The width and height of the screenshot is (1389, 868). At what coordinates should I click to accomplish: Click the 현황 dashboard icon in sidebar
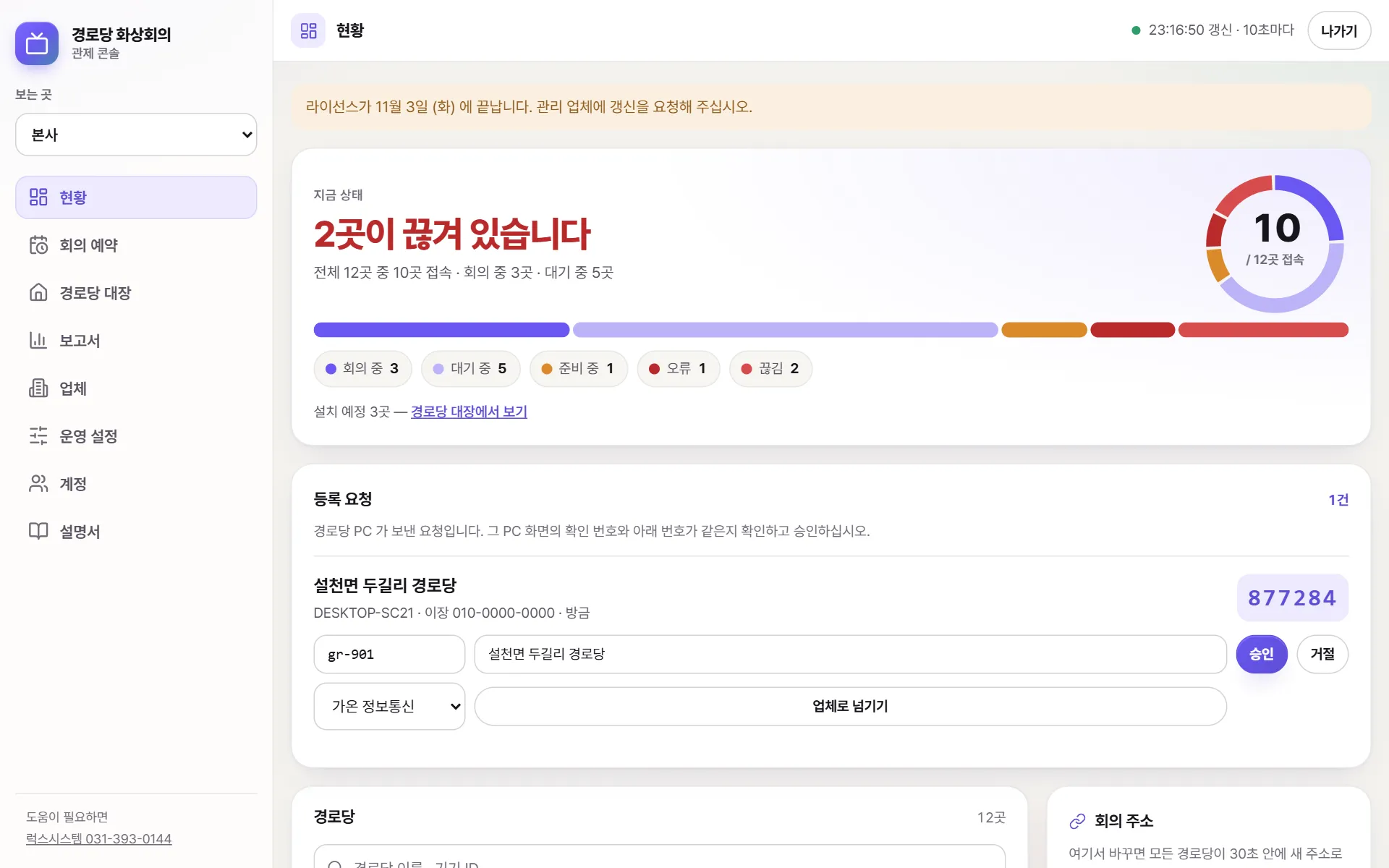coord(38,197)
